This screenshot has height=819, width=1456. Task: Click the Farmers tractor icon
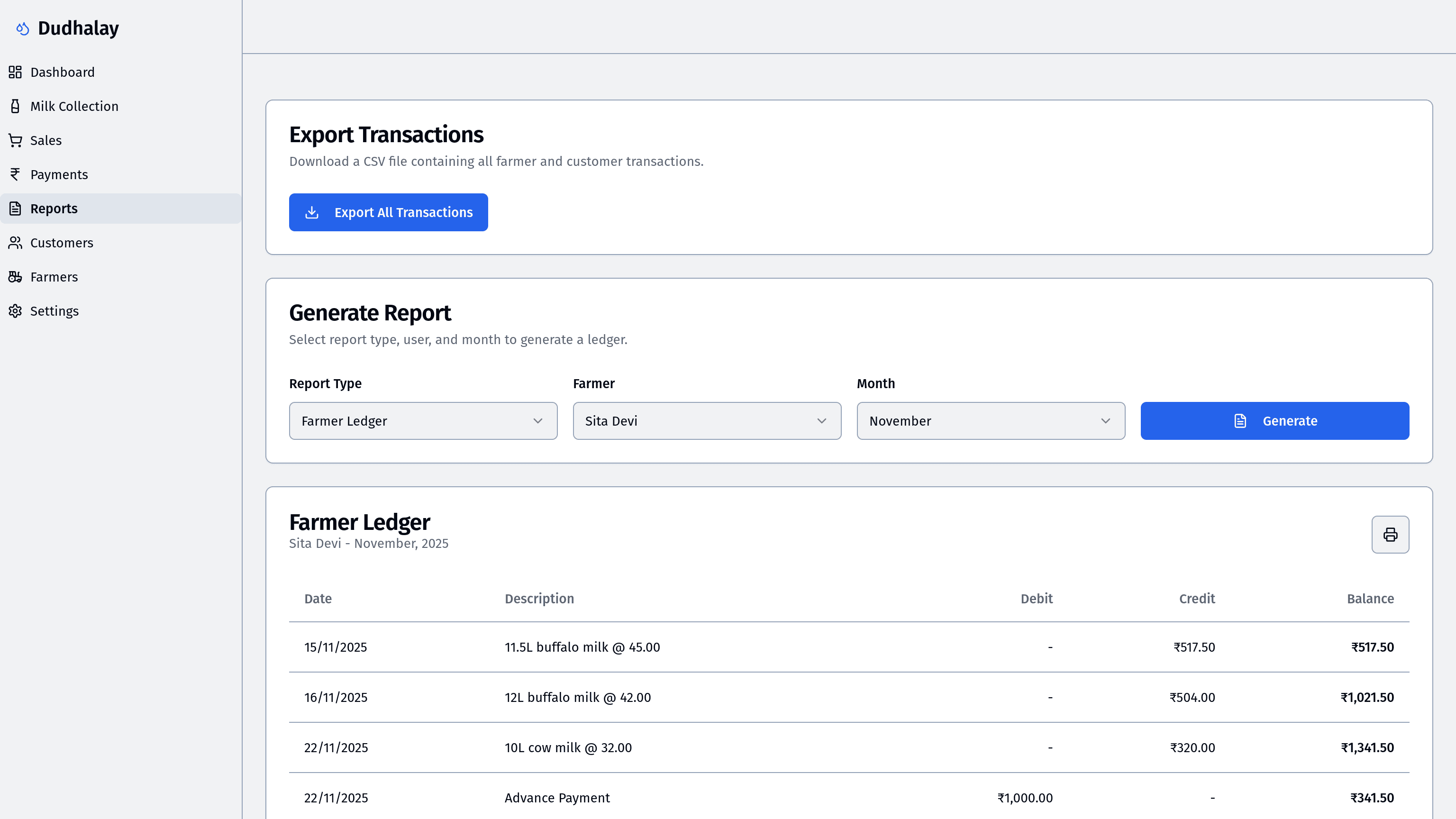pyautogui.click(x=15, y=277)
